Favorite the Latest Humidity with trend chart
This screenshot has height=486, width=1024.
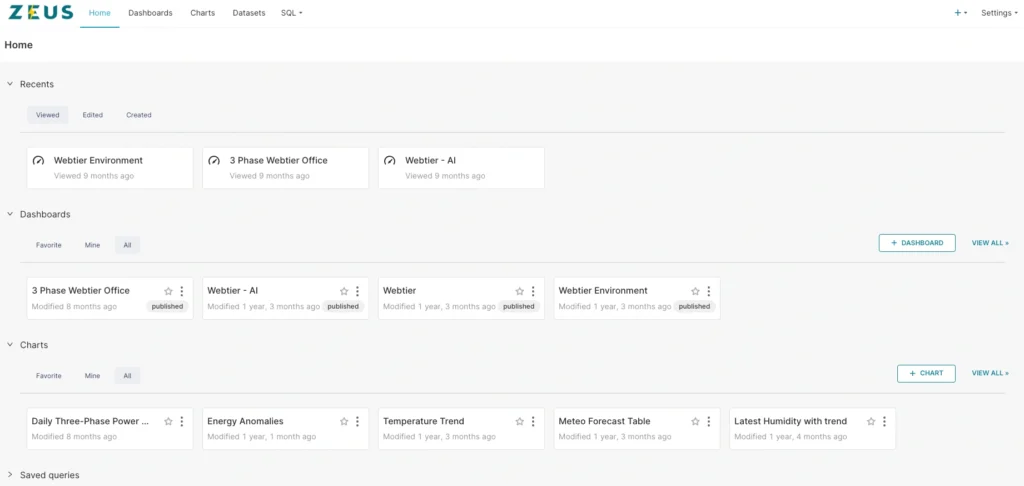point(871,422)
